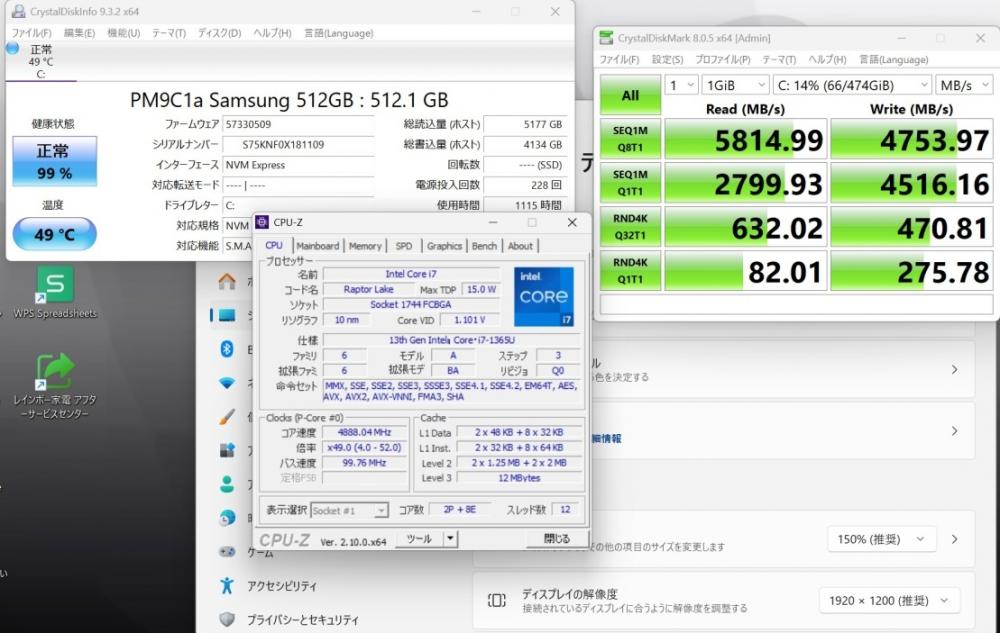This screenshot has width=1000, height=633.
Task: Click the 13th Gen Intel Core i7-1365U specification
Action: tap(452, 340)
